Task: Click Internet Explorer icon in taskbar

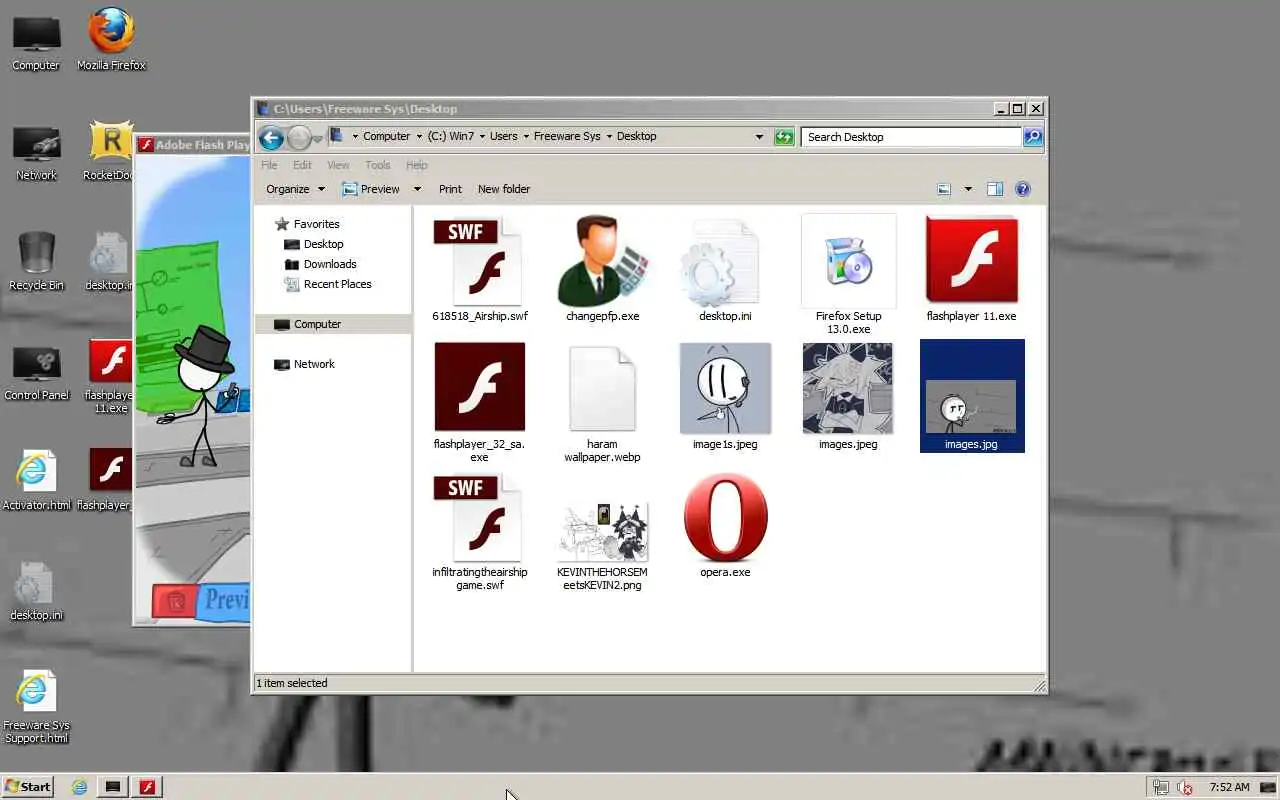Action: pos(79,787)
